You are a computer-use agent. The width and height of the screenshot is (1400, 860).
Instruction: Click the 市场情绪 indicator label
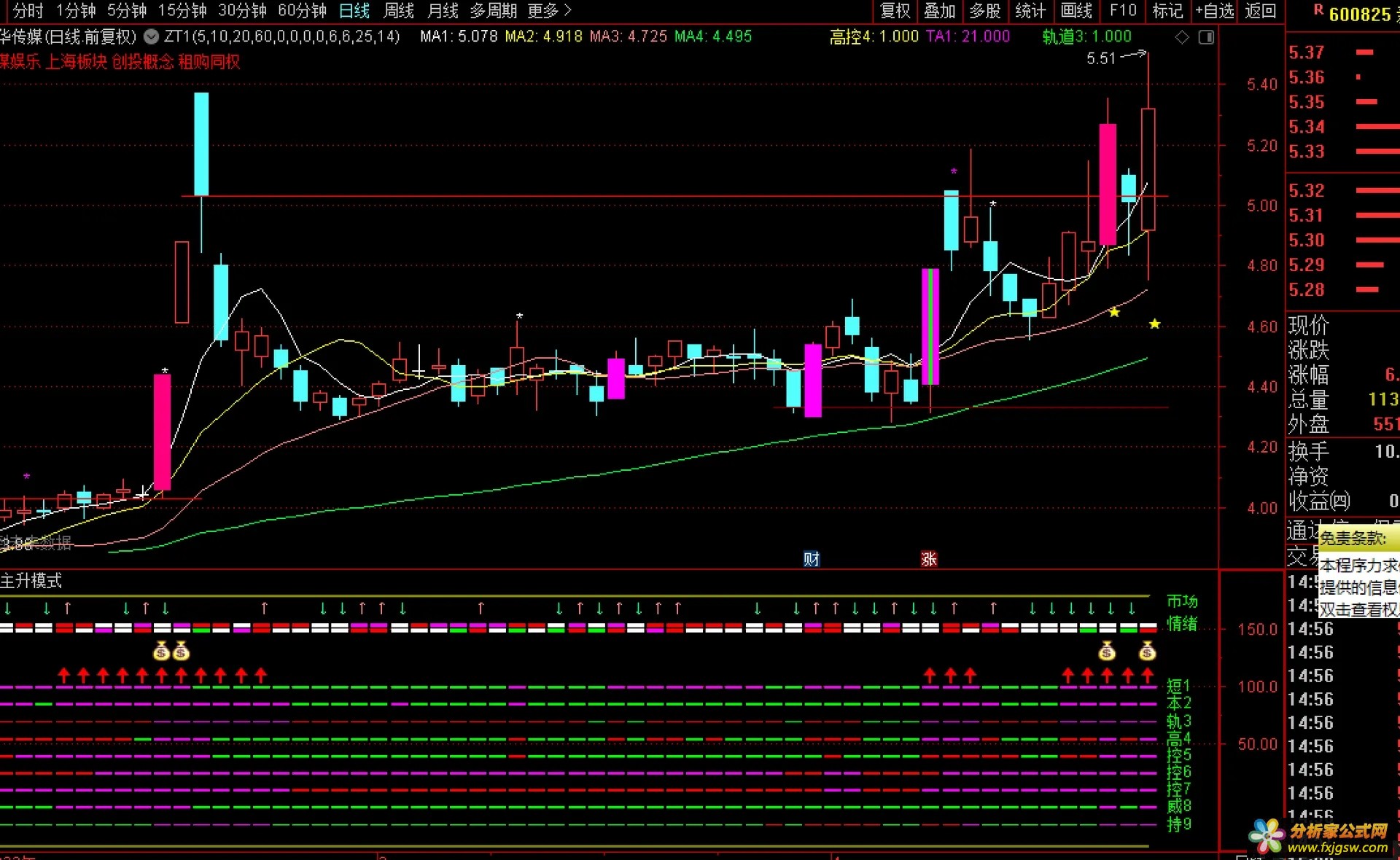pos(1182,612)
